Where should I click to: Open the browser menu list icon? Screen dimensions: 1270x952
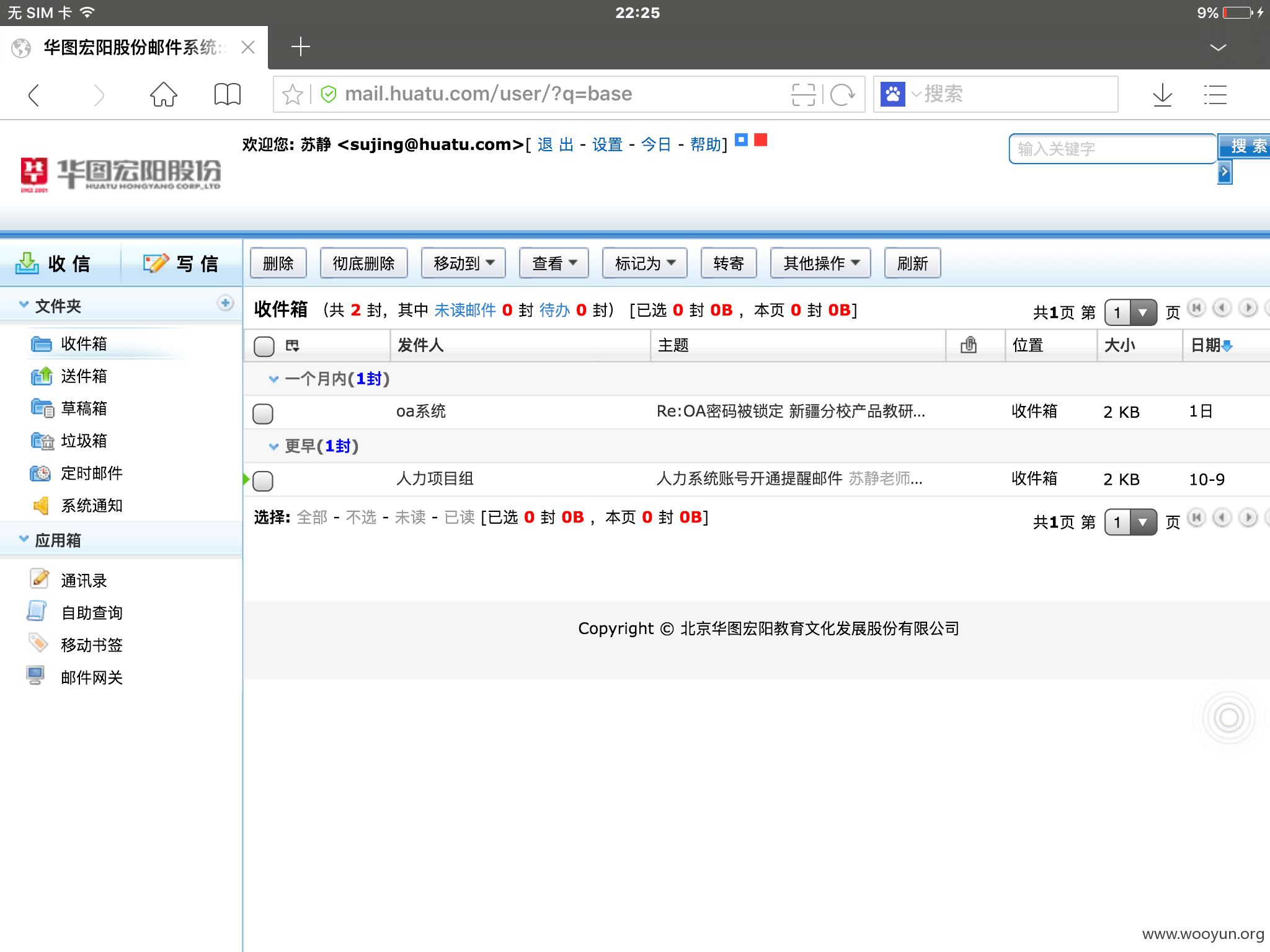[1215, 95]
